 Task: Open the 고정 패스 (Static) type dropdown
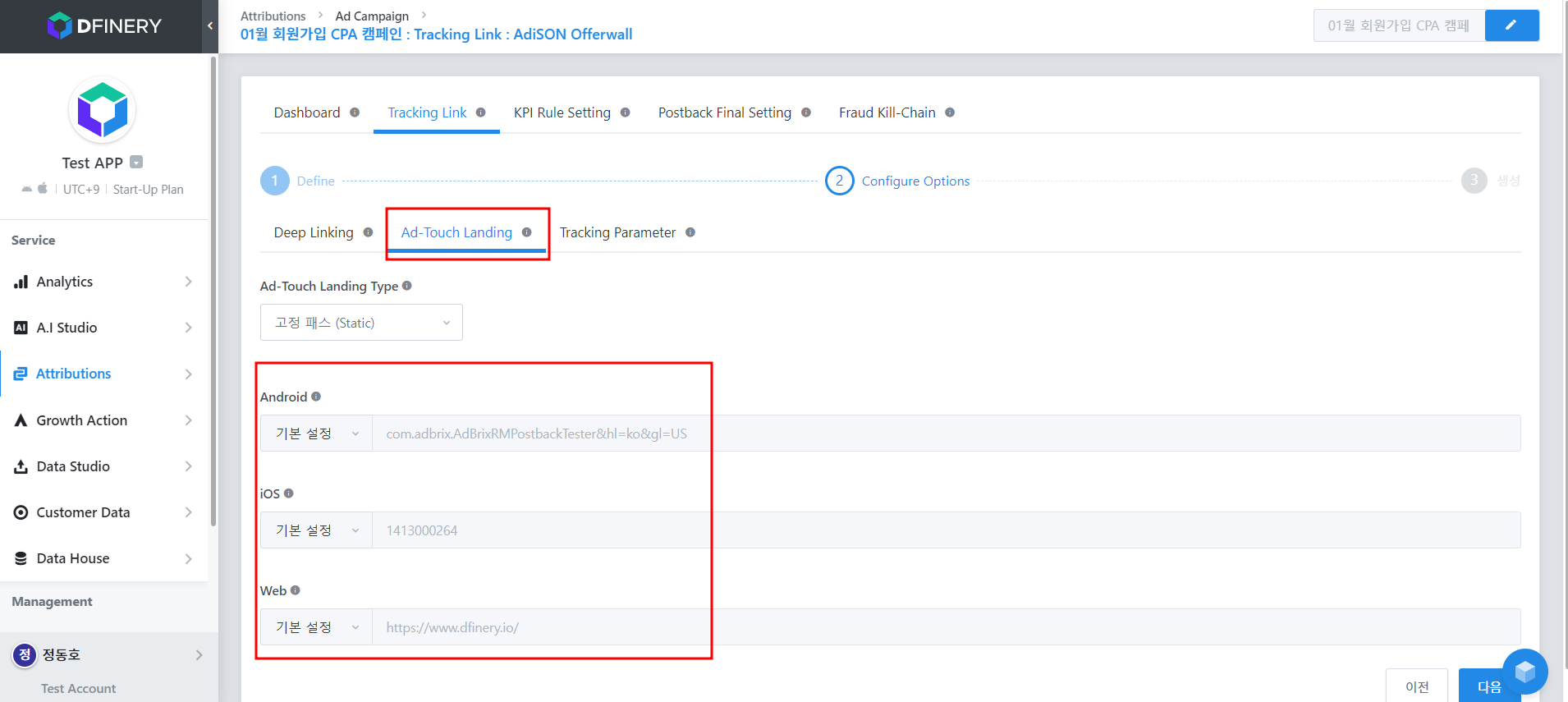pyautogui.click(x=361, y=322)
